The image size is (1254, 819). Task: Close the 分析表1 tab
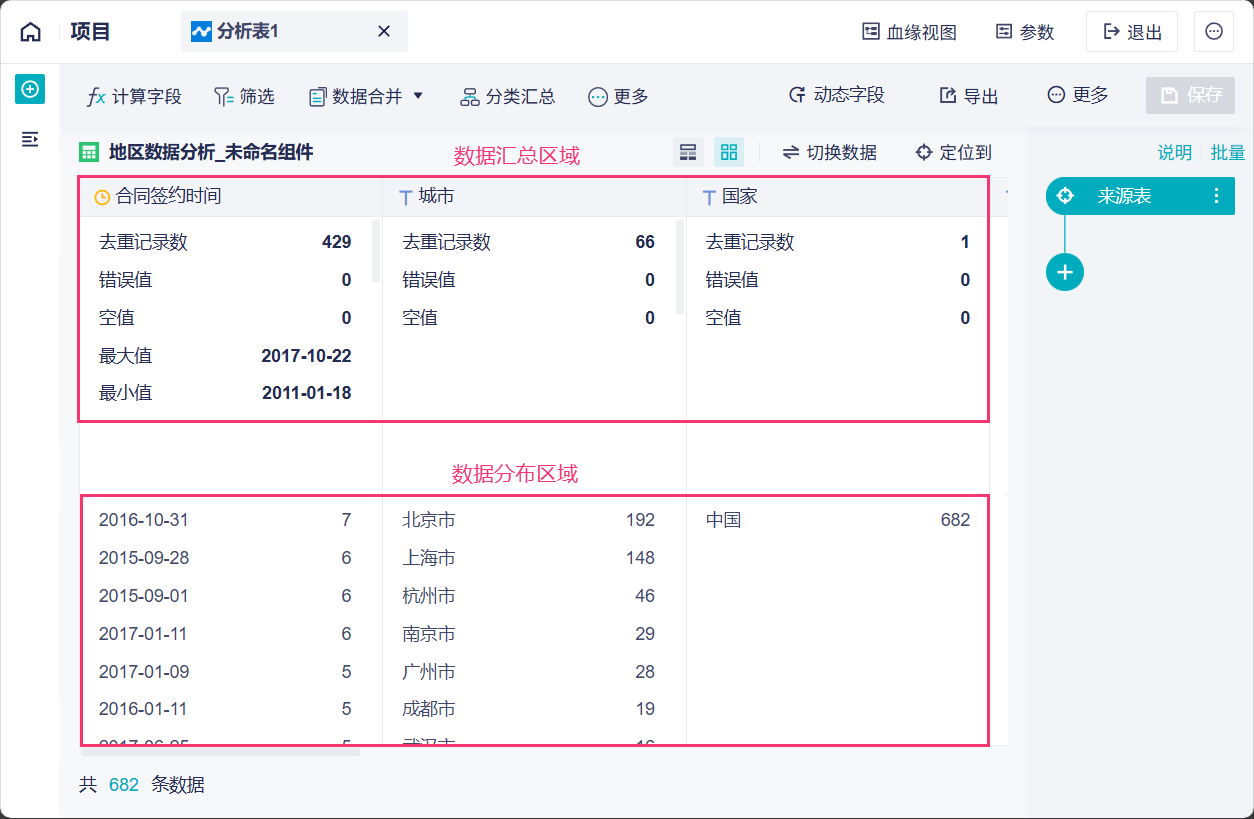tap(383, 32)
